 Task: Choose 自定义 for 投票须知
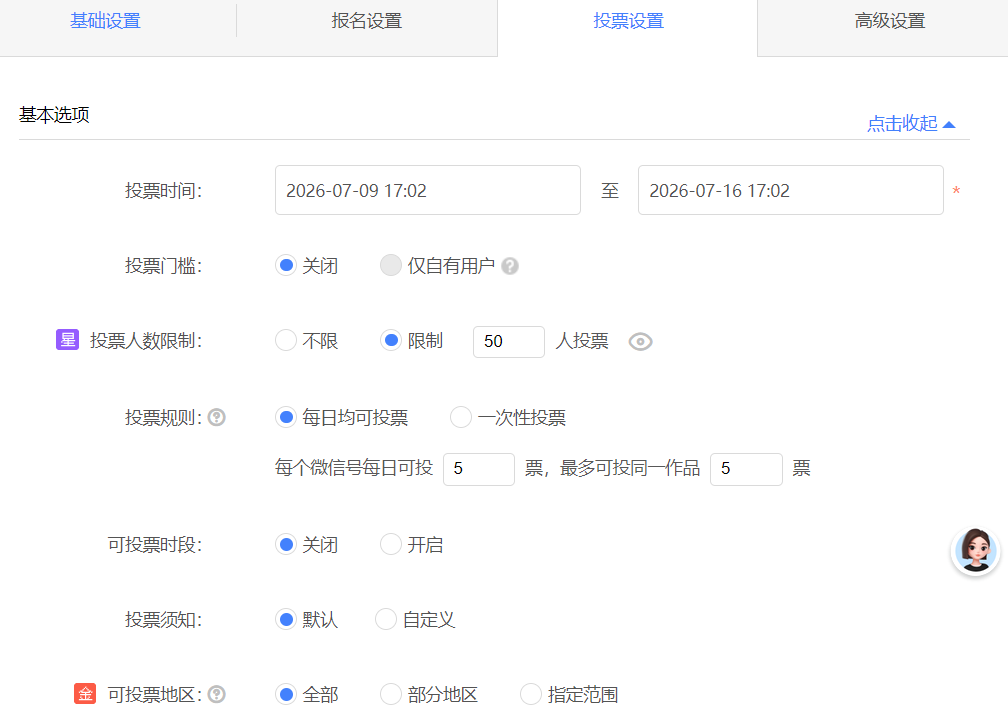pos(385,619)
